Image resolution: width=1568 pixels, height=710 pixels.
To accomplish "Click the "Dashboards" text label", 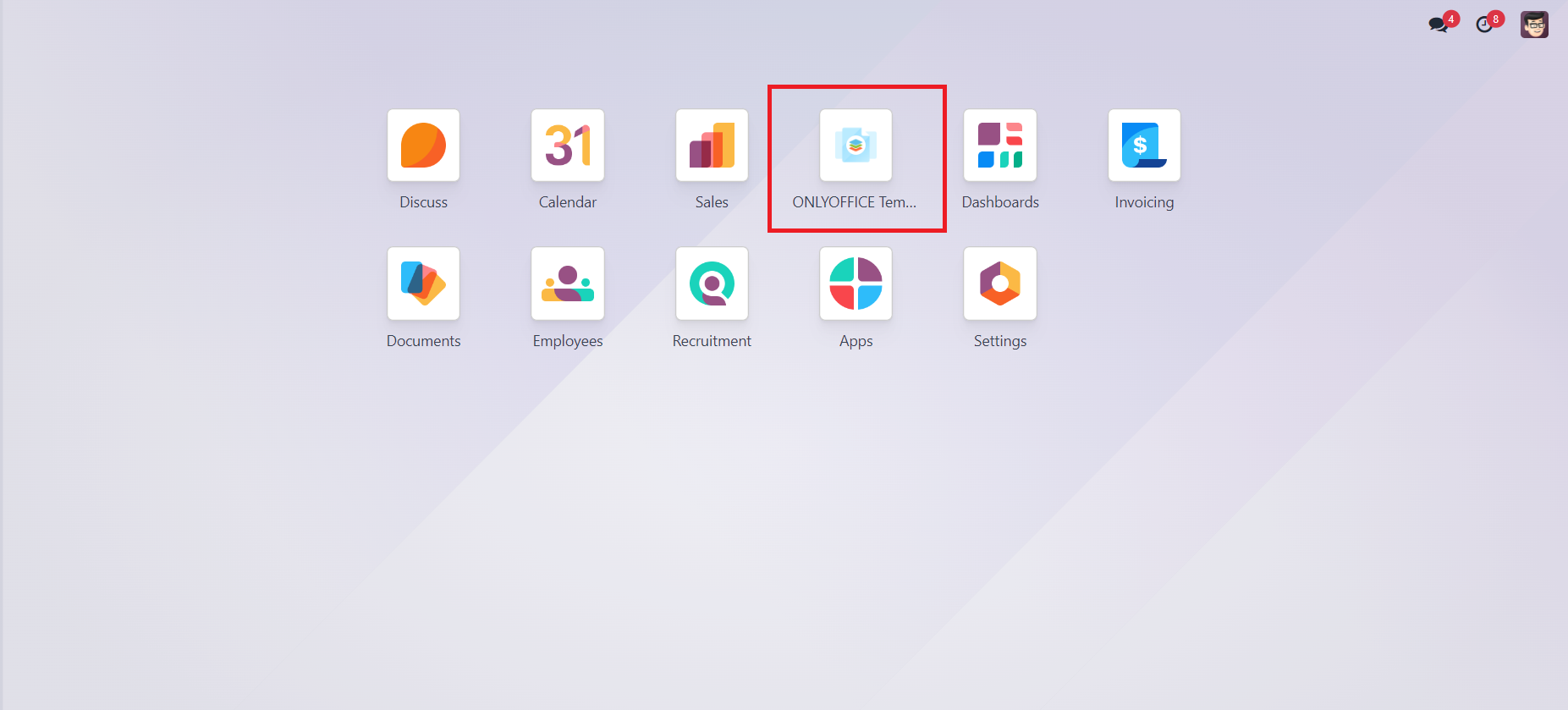I will coord(1000,202).
